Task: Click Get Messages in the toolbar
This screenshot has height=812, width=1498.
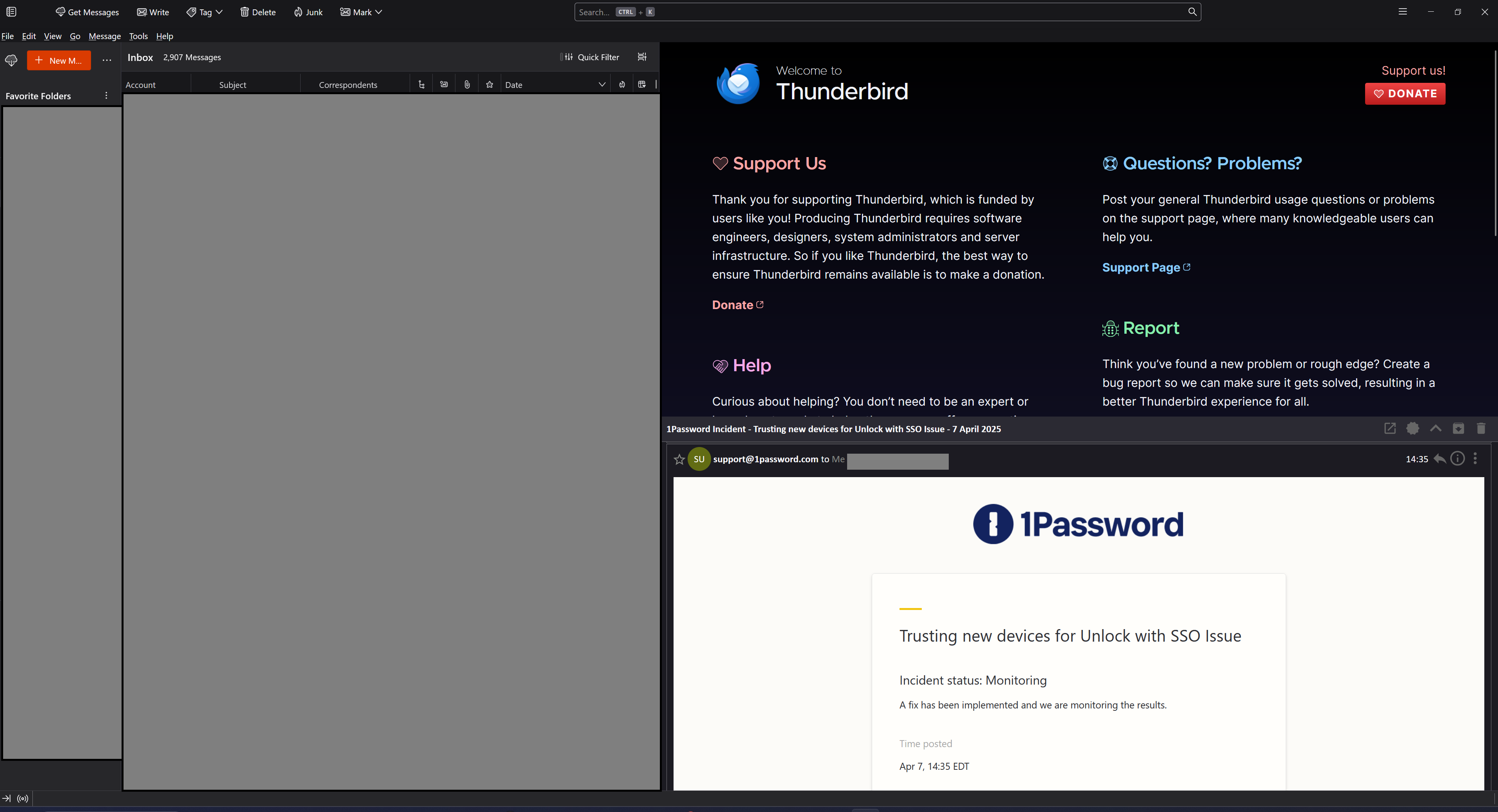Action: pos(87,12)
